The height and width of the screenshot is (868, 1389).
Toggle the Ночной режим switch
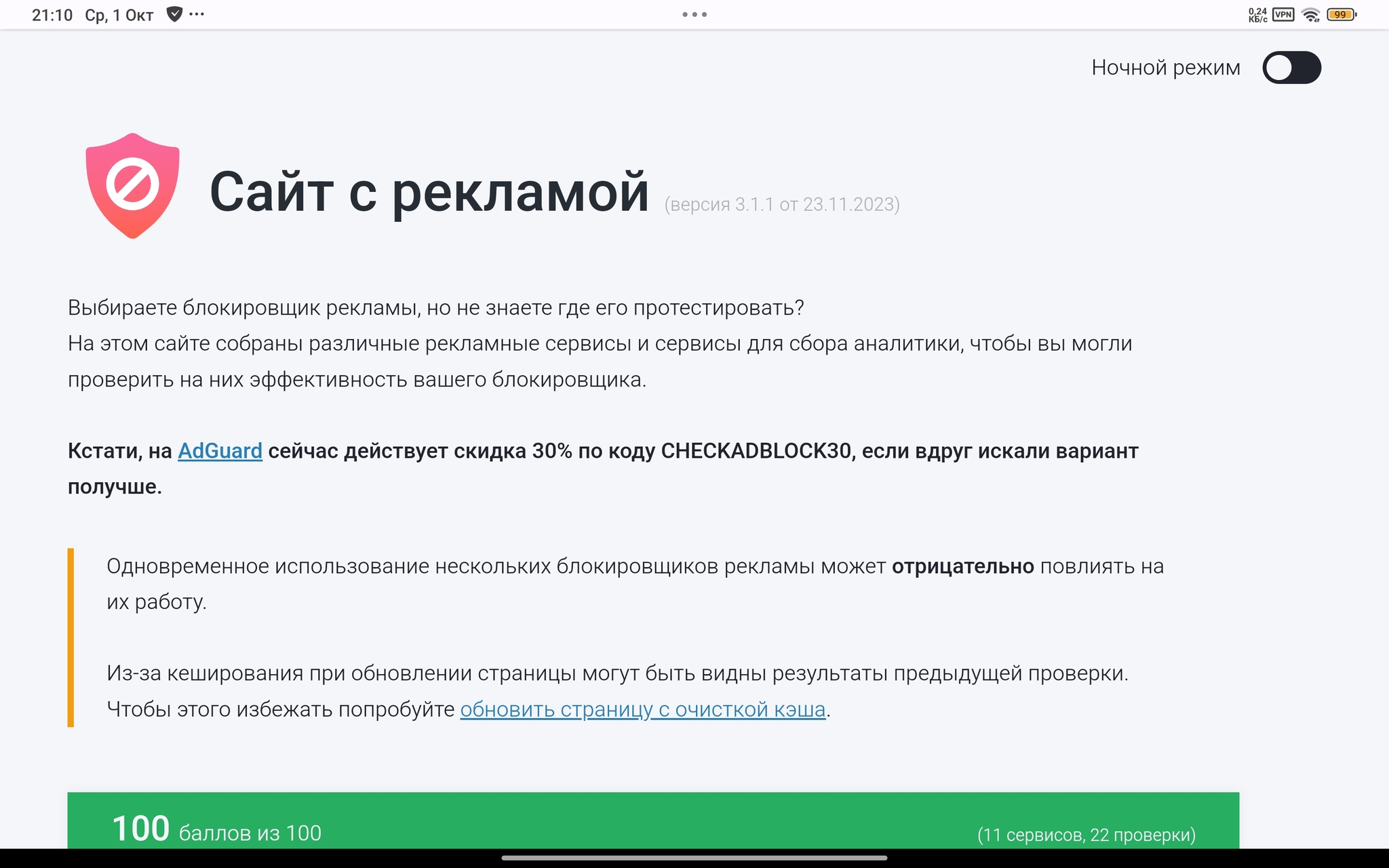tap(1291, 68)
